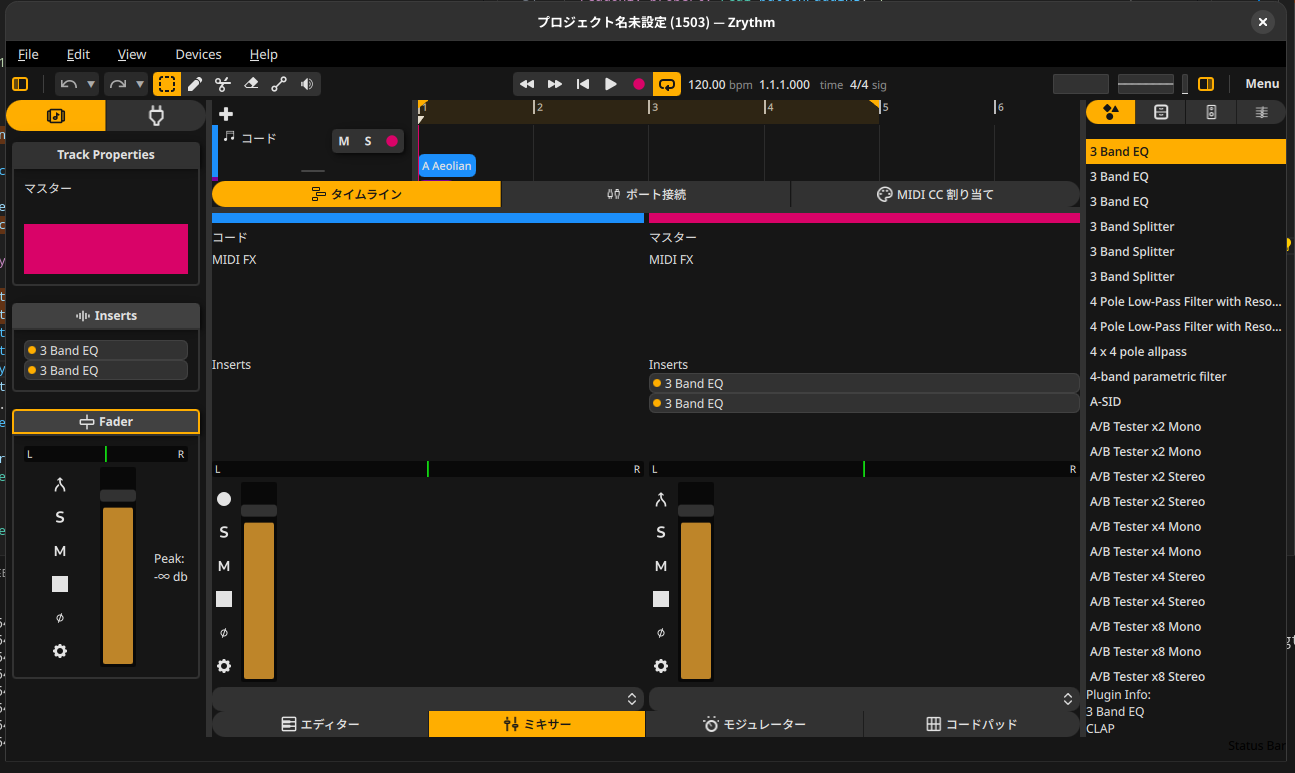The image size is (1295, 773).
Task: Select the Audition speaker tool
Action: click(x=307, y=84)
